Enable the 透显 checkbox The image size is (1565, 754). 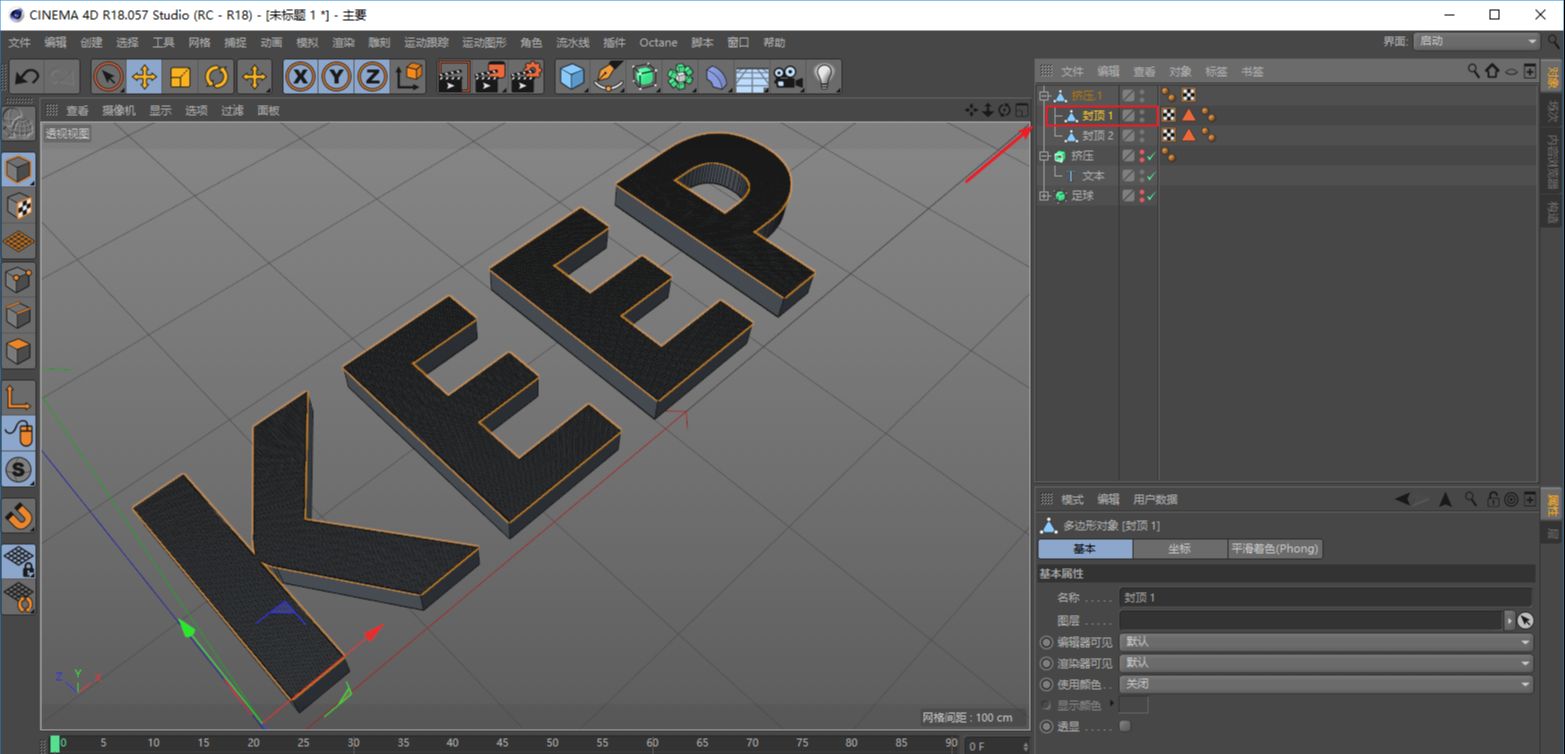click(x=1125, y=726)
